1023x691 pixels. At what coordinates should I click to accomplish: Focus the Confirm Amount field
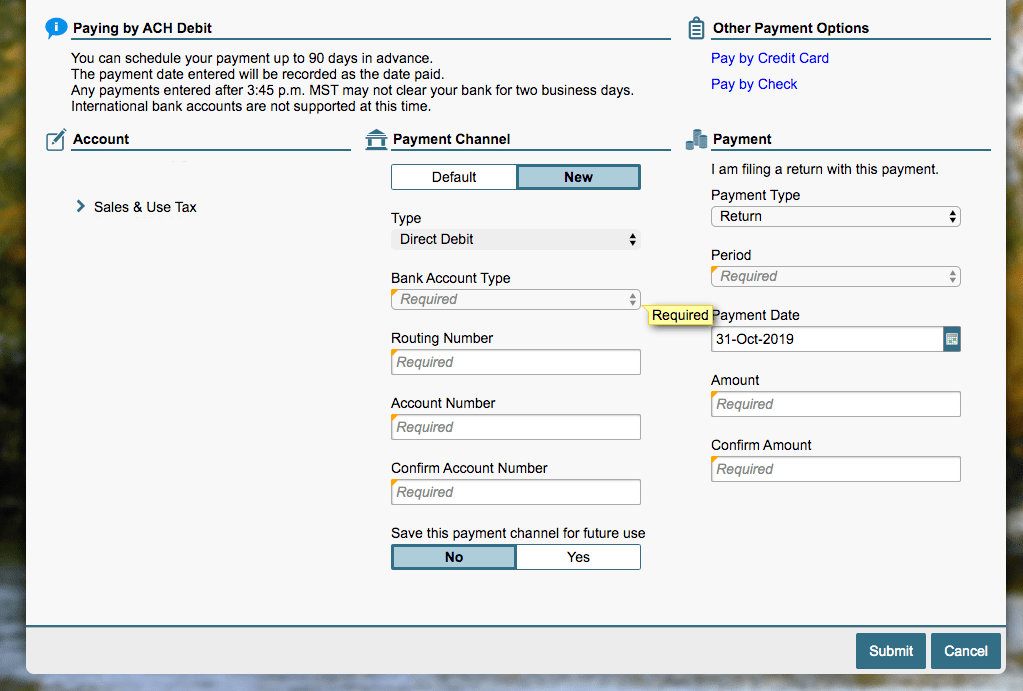point(836,469)
